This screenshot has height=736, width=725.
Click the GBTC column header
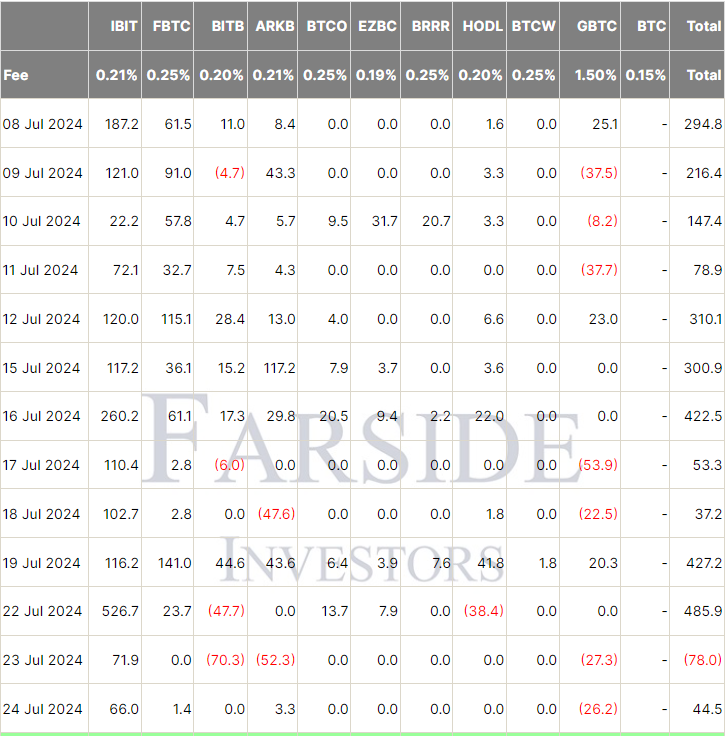(x=597, y=26)
